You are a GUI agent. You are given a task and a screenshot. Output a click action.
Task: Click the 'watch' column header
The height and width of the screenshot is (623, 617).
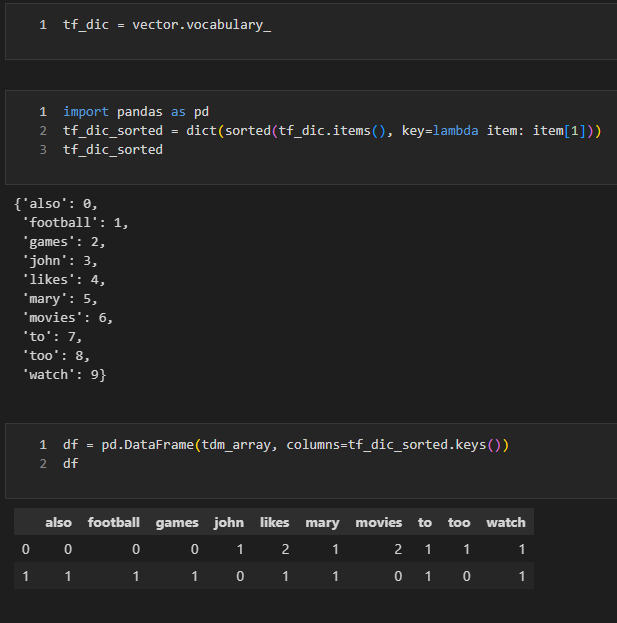506,522
